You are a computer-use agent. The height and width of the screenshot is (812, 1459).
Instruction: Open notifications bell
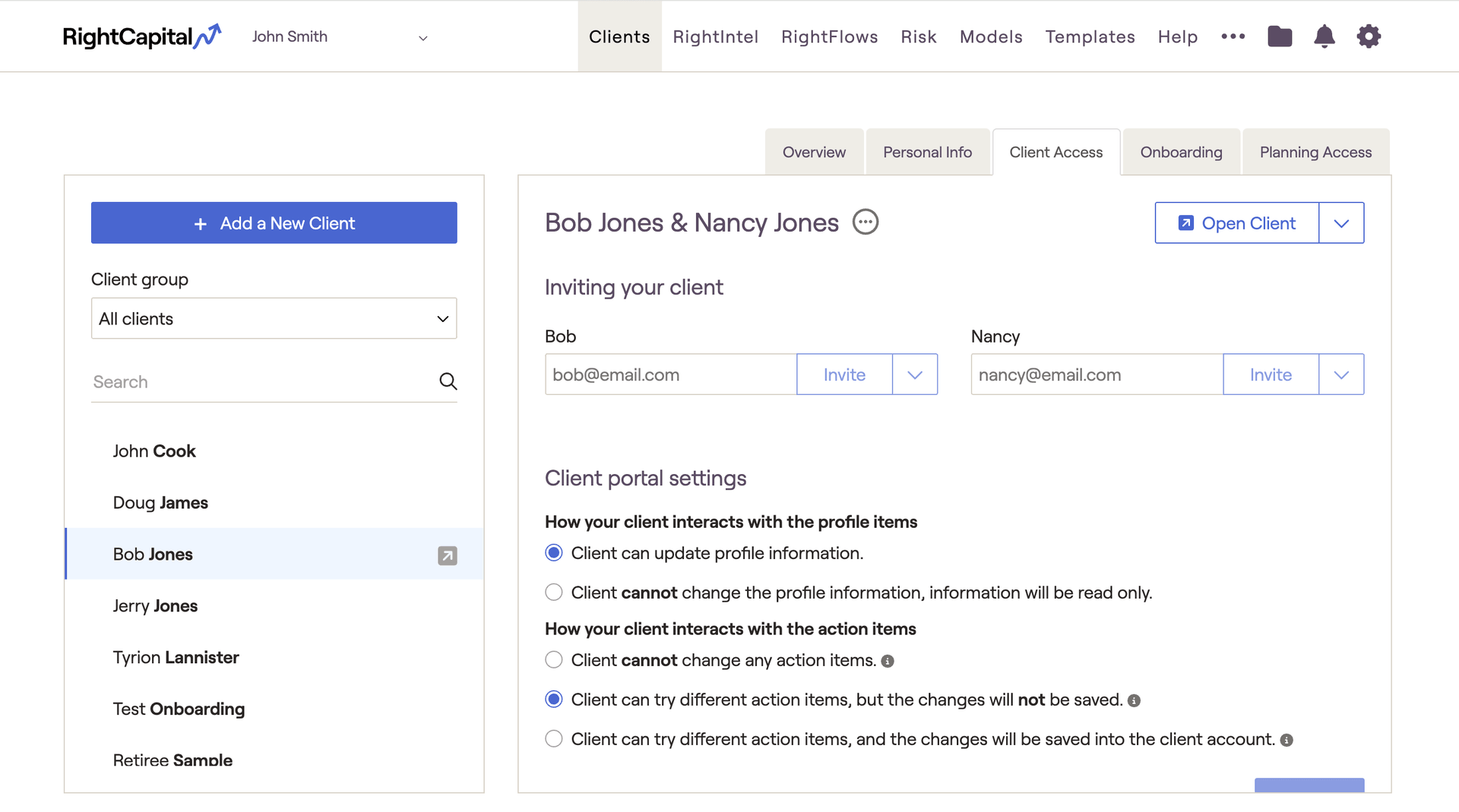click(x=1324, y=36)
